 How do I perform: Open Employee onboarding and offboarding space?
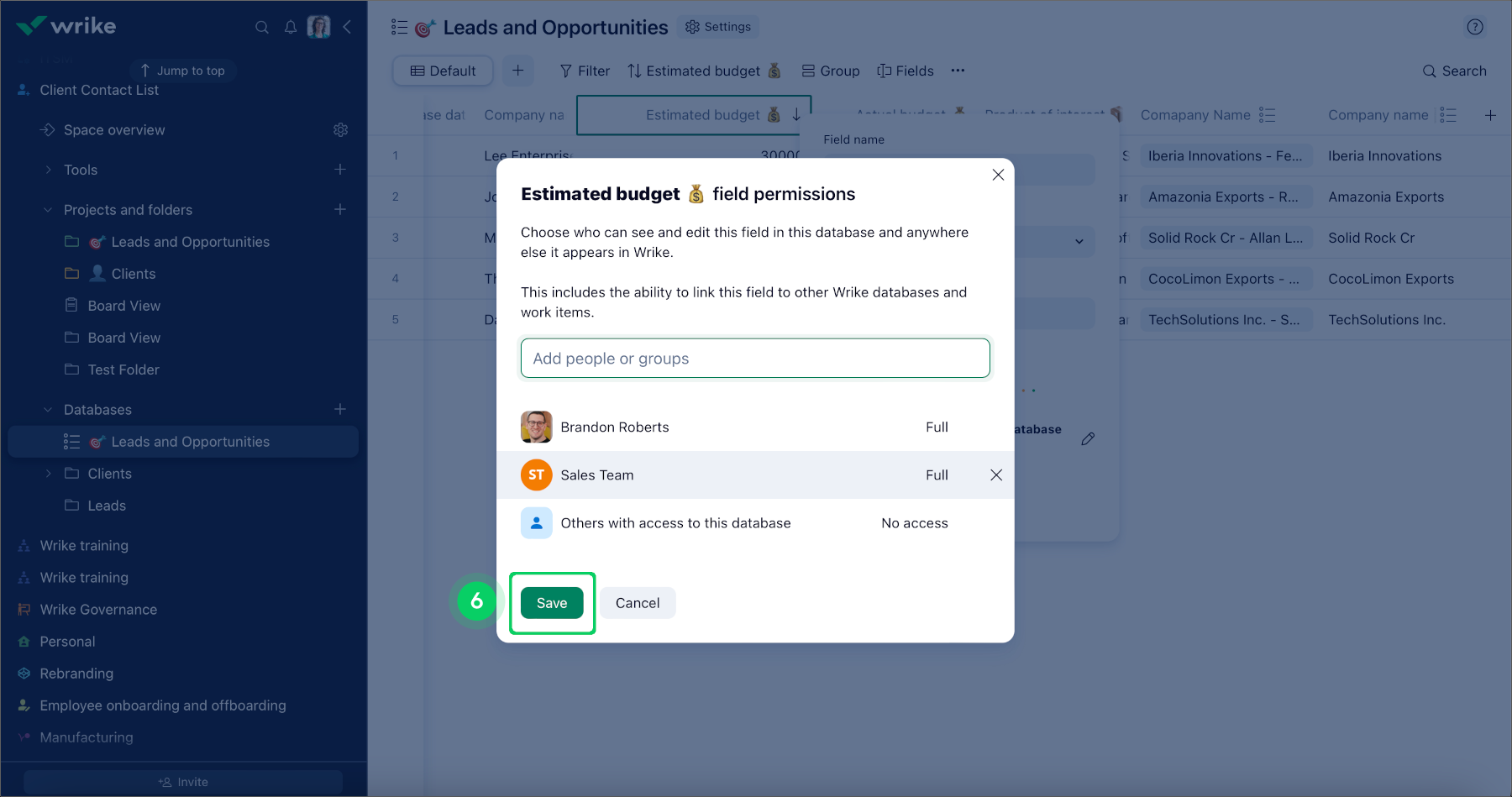(163, 705)
